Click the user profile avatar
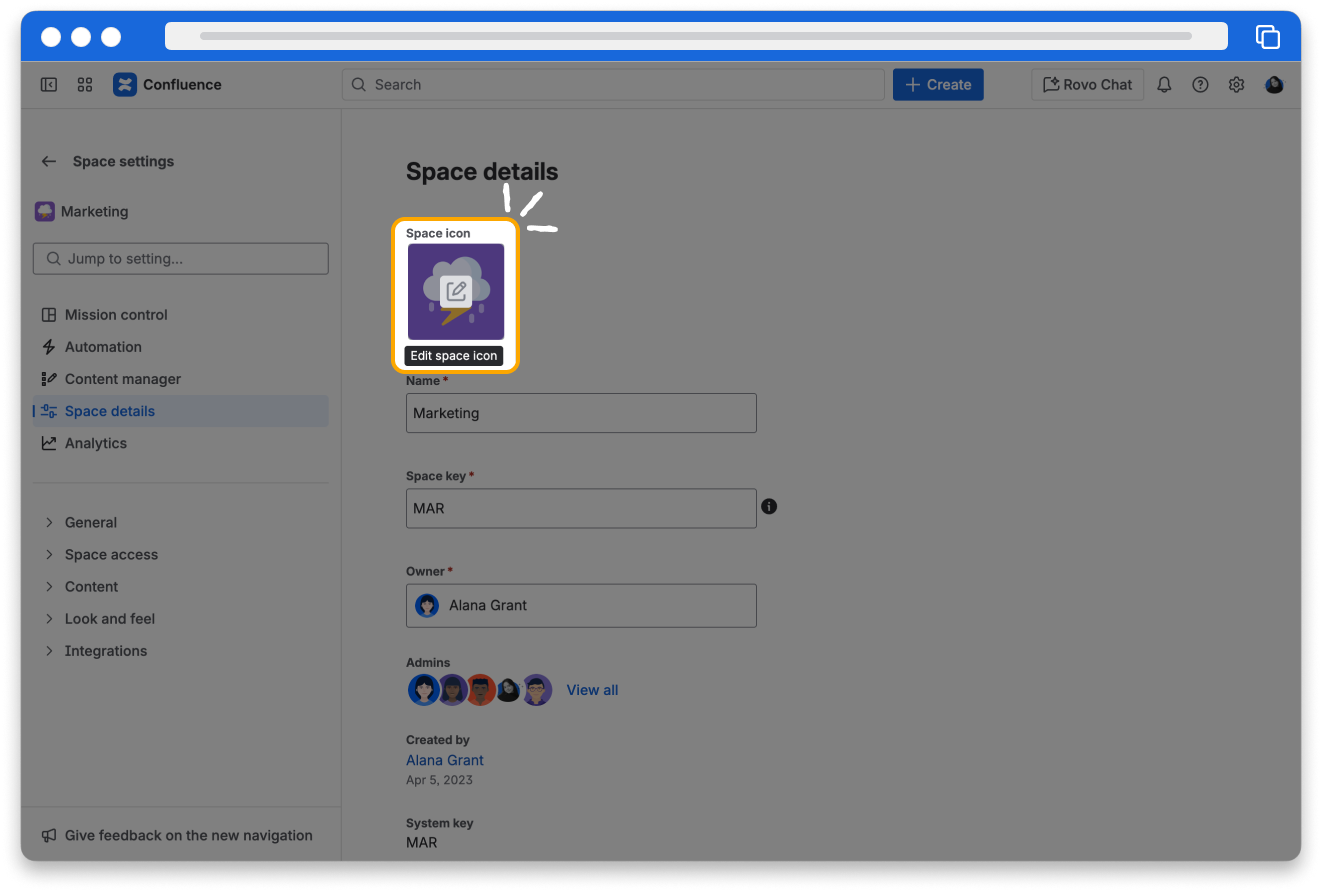Image resolution: width=1322 pixels, height=892 pixels. (x=1274, y=85)
